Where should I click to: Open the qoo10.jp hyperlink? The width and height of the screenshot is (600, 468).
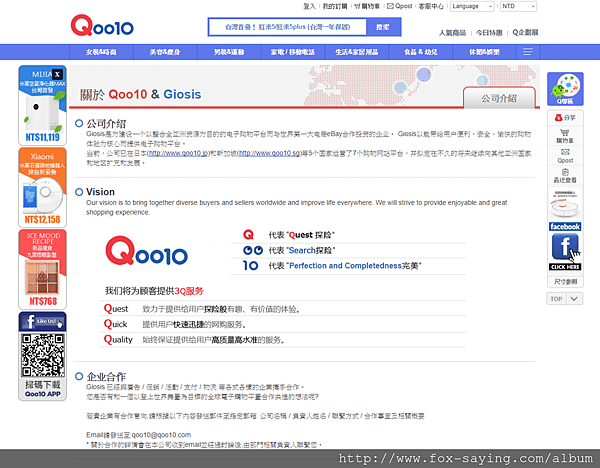178,153
